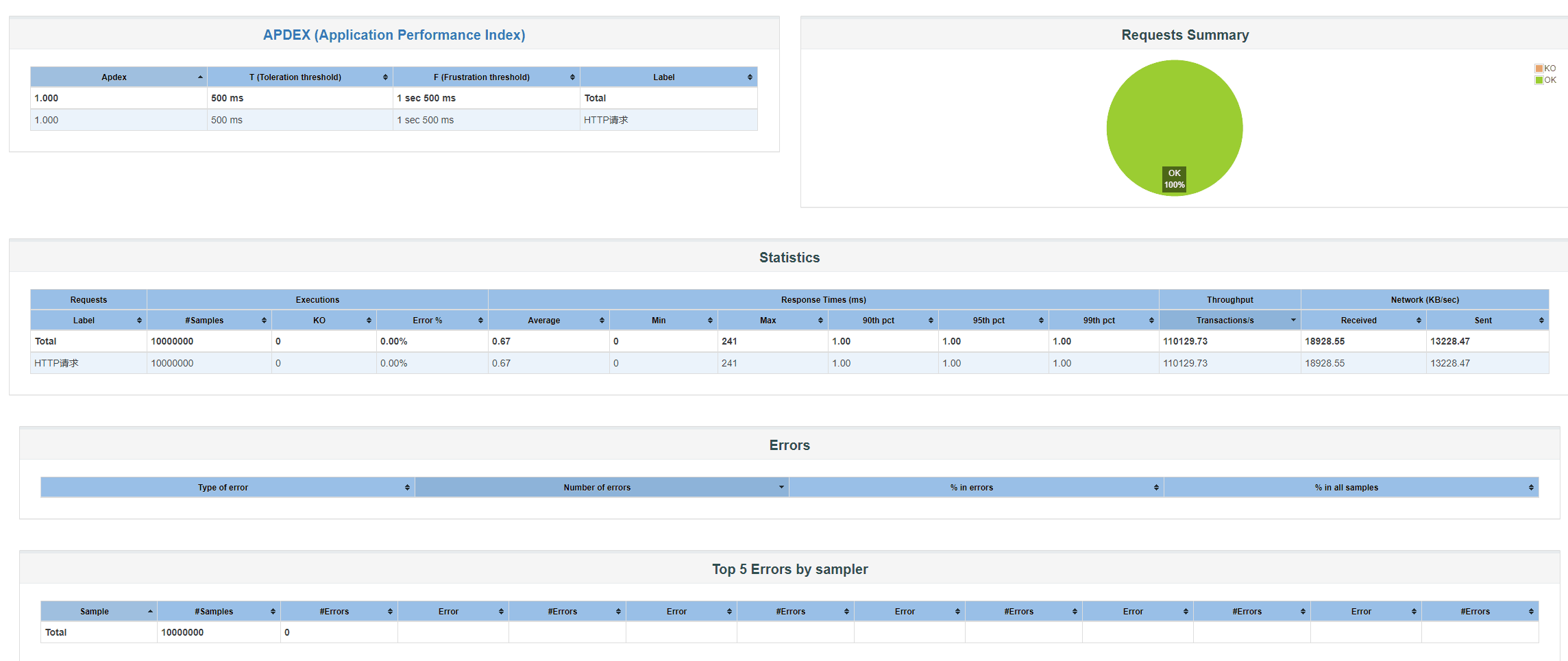Click Total #Samples 10000000 in Statistics
Image resolution: width=1568 pixels, height=661 pixels.
click(172, 341)
